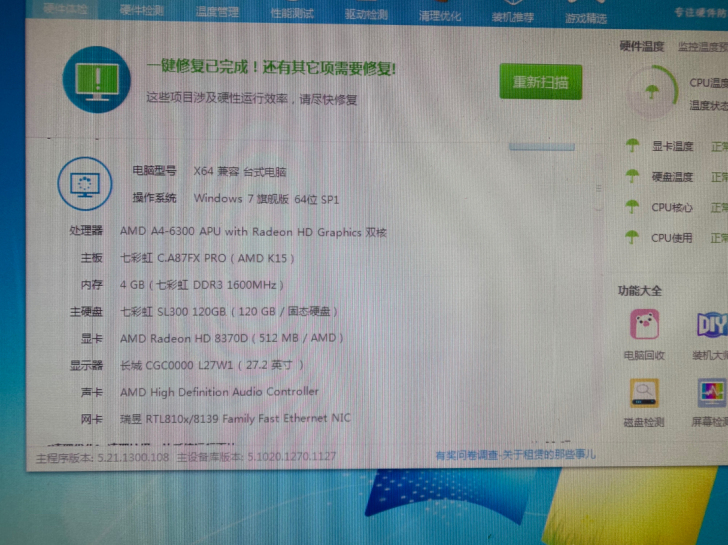Switch to the 硬件体检 tab

[65, 9]
